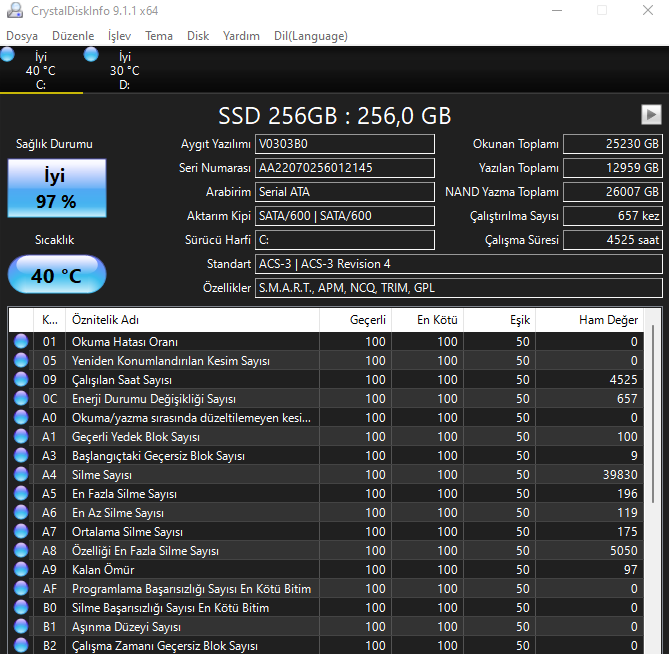
Task: Select the Okuma Hatası Oranı row
Action: tap(326, 342)
